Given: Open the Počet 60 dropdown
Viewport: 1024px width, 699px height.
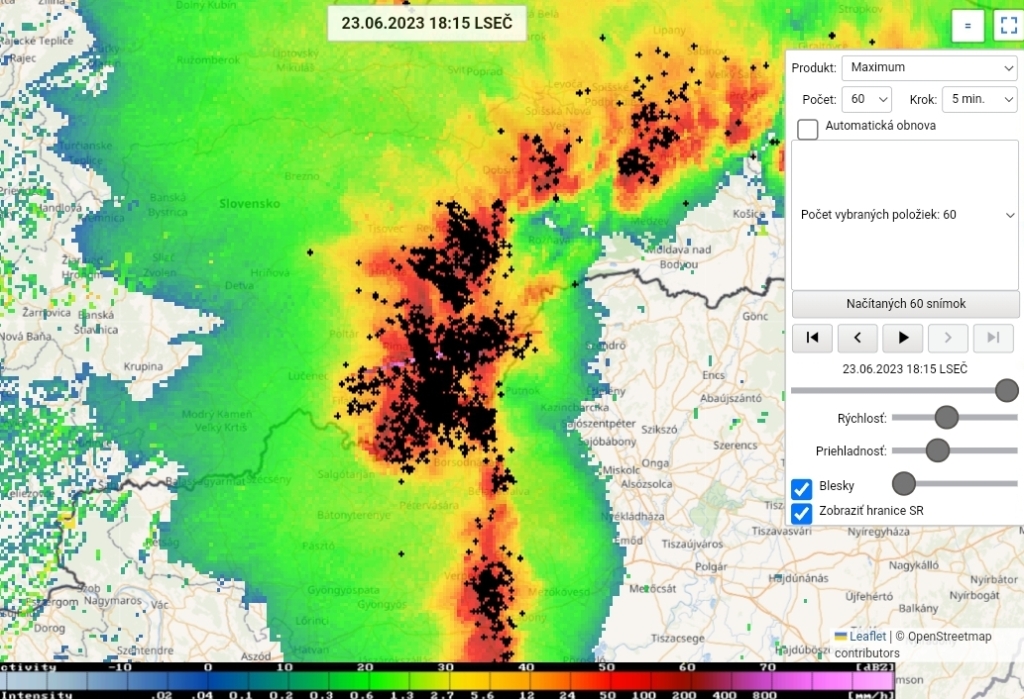Looking at the screenshot, I should [x=866, y=100].
